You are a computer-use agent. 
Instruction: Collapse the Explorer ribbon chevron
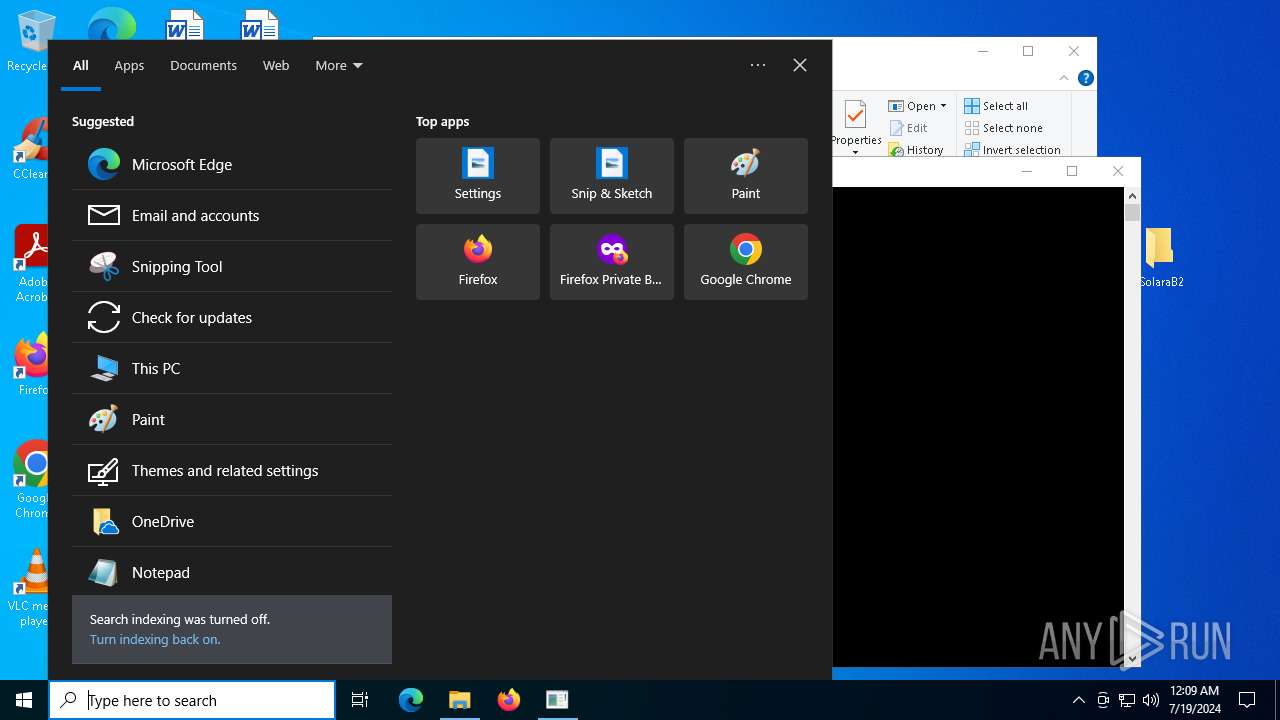[x=1064, y=78]
